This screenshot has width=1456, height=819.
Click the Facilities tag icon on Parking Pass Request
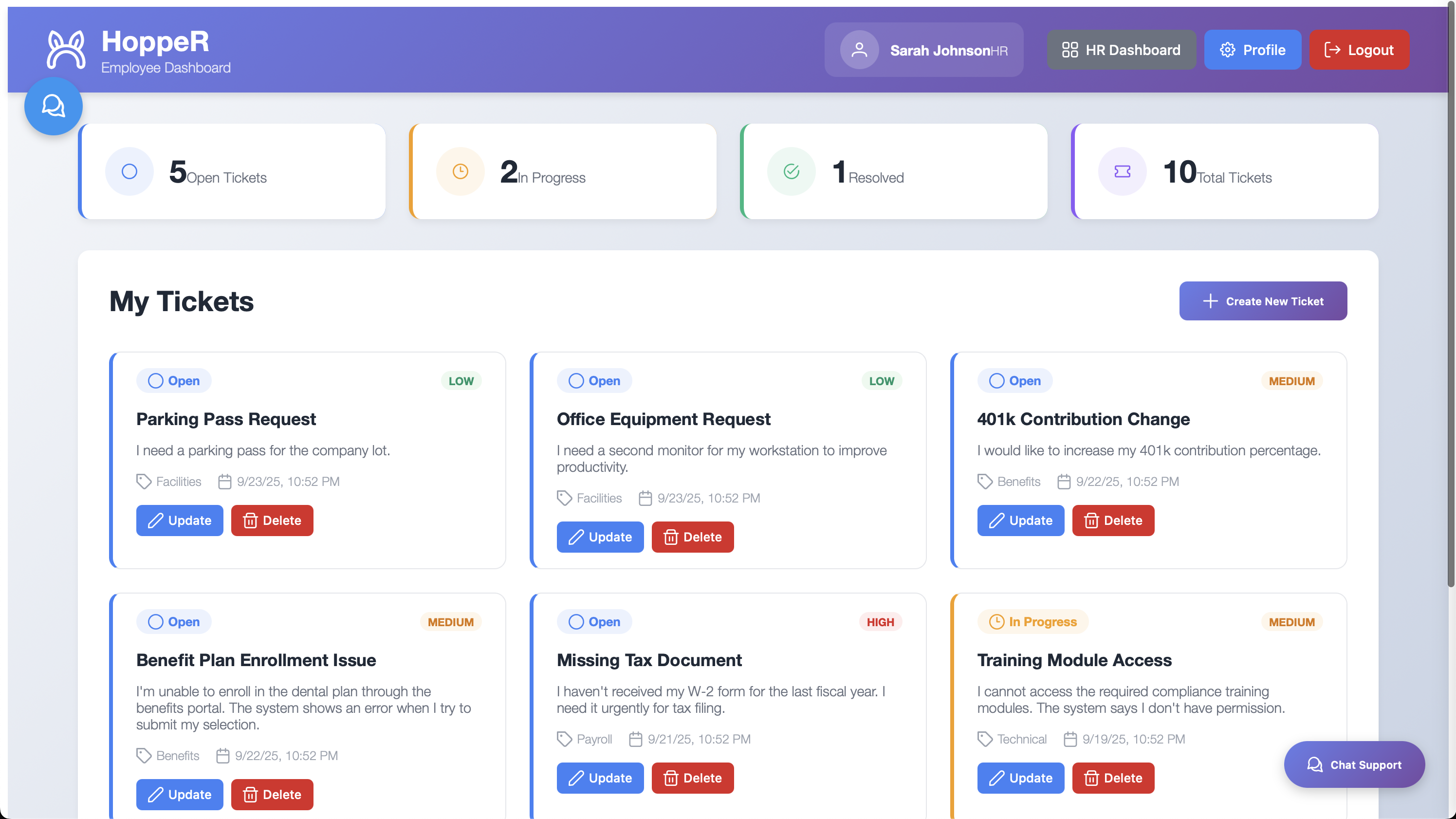point(143,481)
